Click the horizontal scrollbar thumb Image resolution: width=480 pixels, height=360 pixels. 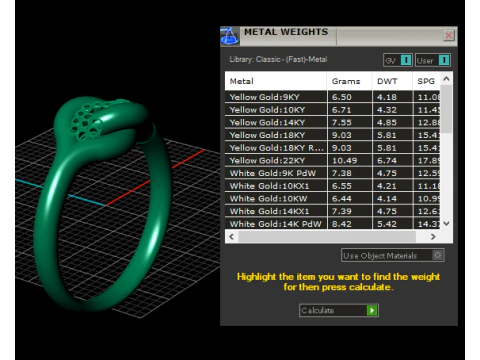click(x=327, y=236)
